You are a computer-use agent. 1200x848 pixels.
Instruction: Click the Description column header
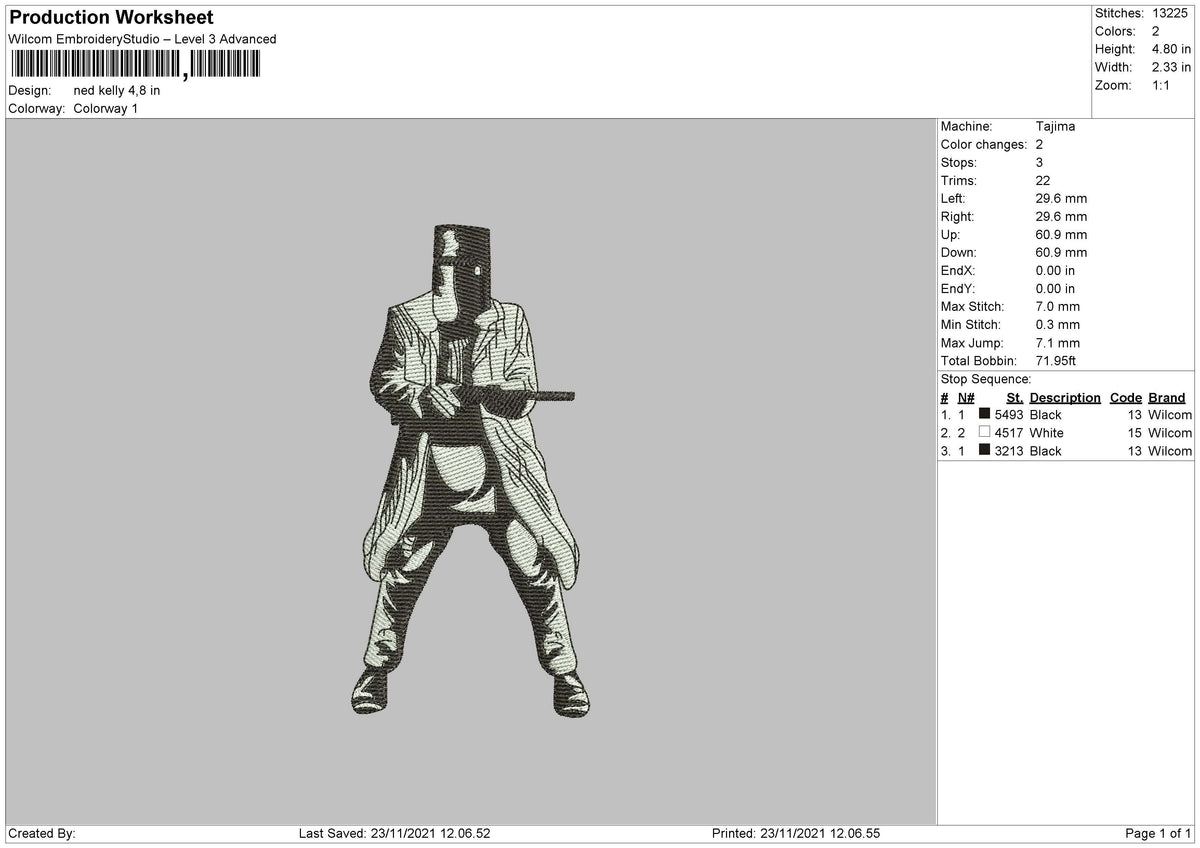pyautogui.click(x=1065, y=397)
